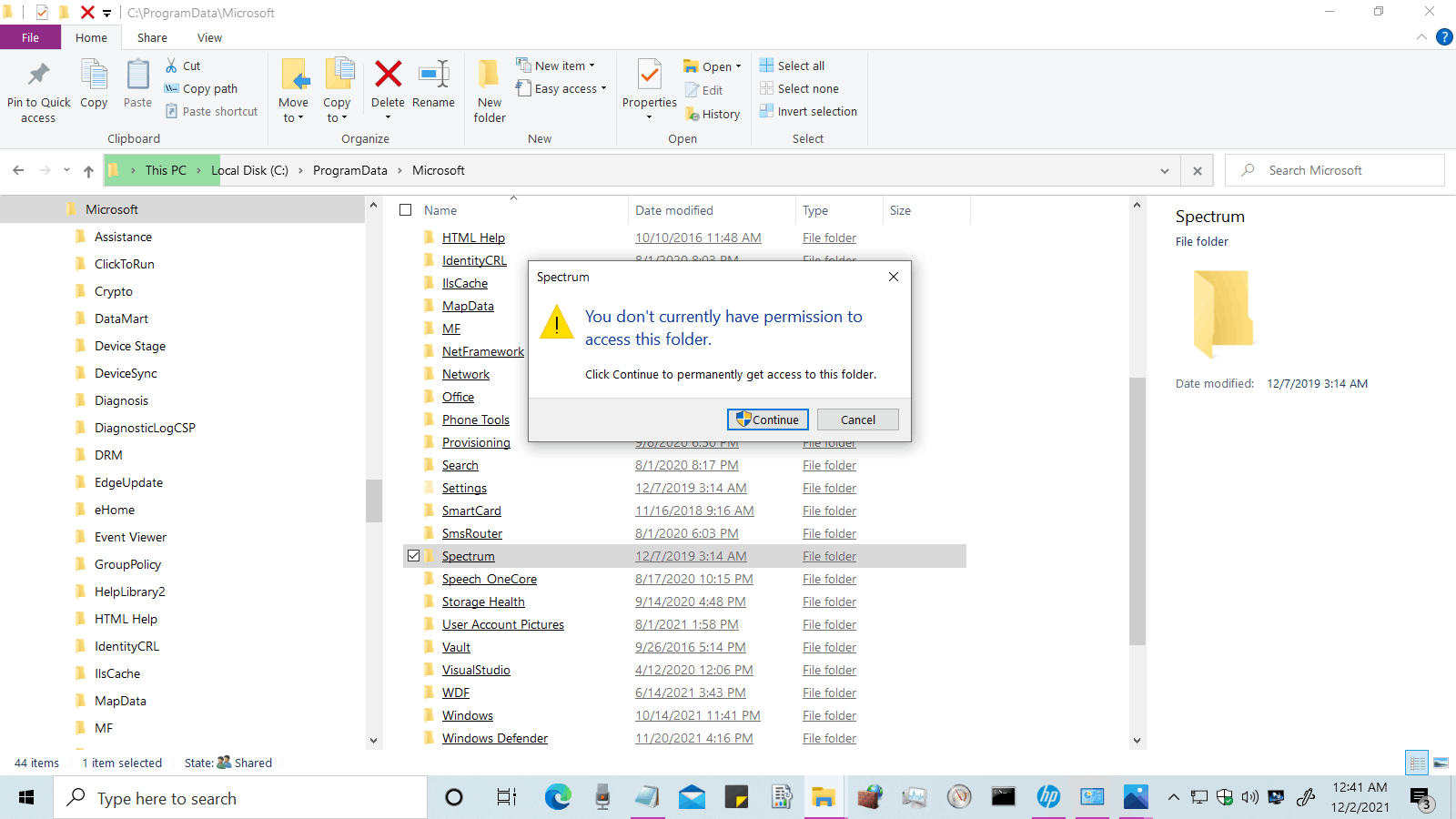Open the Help question mark icon
1456x819 pixels.
(1444, 37)
